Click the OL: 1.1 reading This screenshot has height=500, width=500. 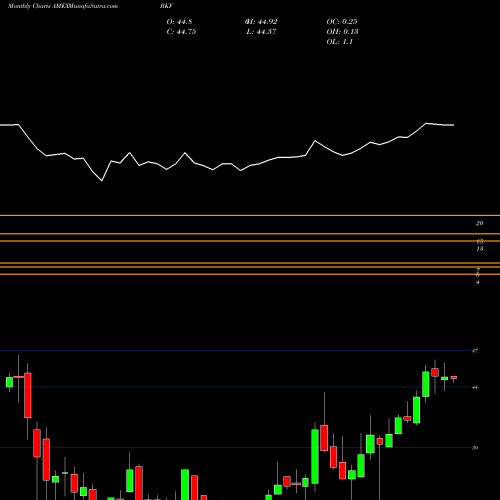(339, 42)
